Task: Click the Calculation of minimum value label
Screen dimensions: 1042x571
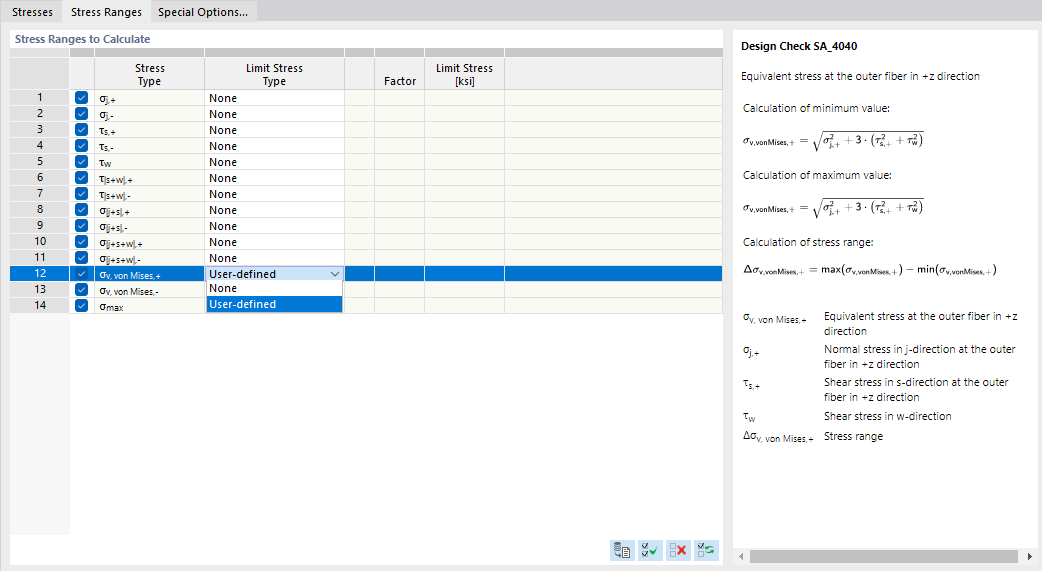Action: pos(816,108)
